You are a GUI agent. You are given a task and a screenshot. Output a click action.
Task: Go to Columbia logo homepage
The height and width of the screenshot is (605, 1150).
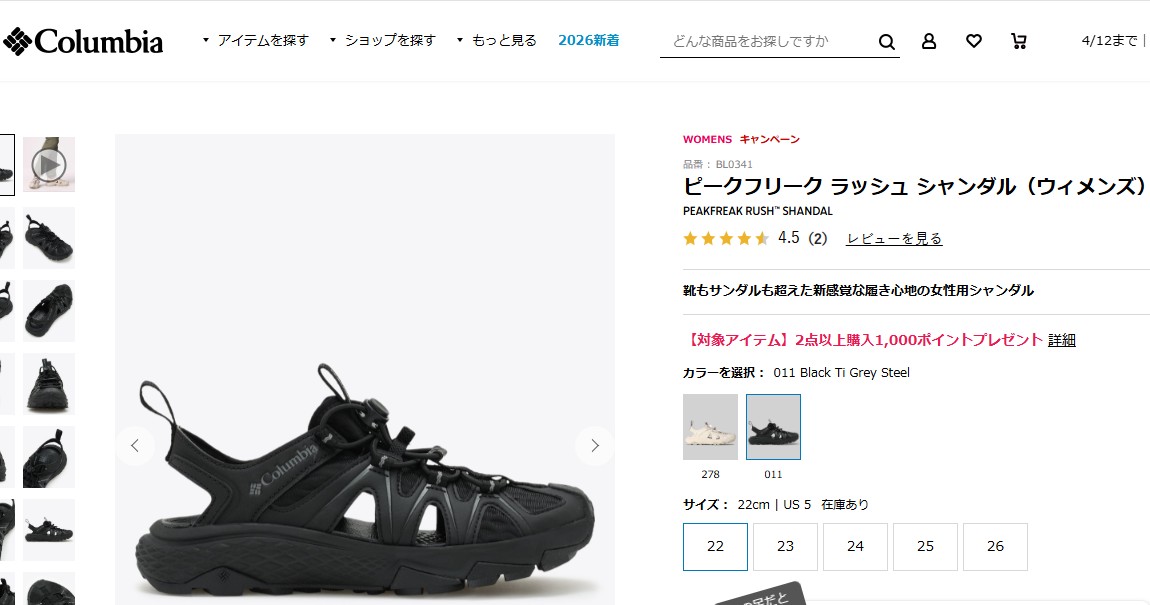tap(83, 42)
